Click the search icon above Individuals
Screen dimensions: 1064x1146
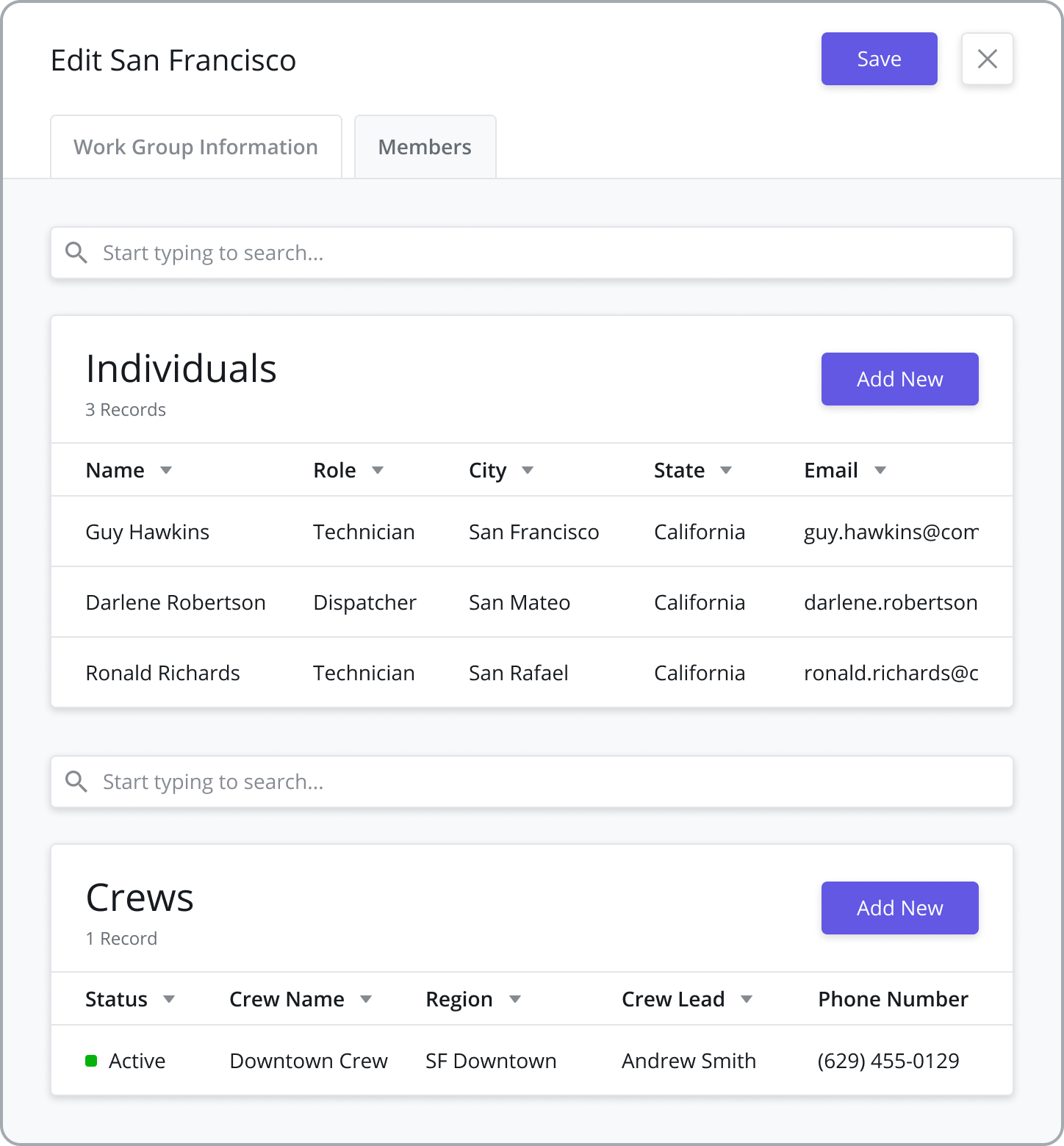(76, 253)
